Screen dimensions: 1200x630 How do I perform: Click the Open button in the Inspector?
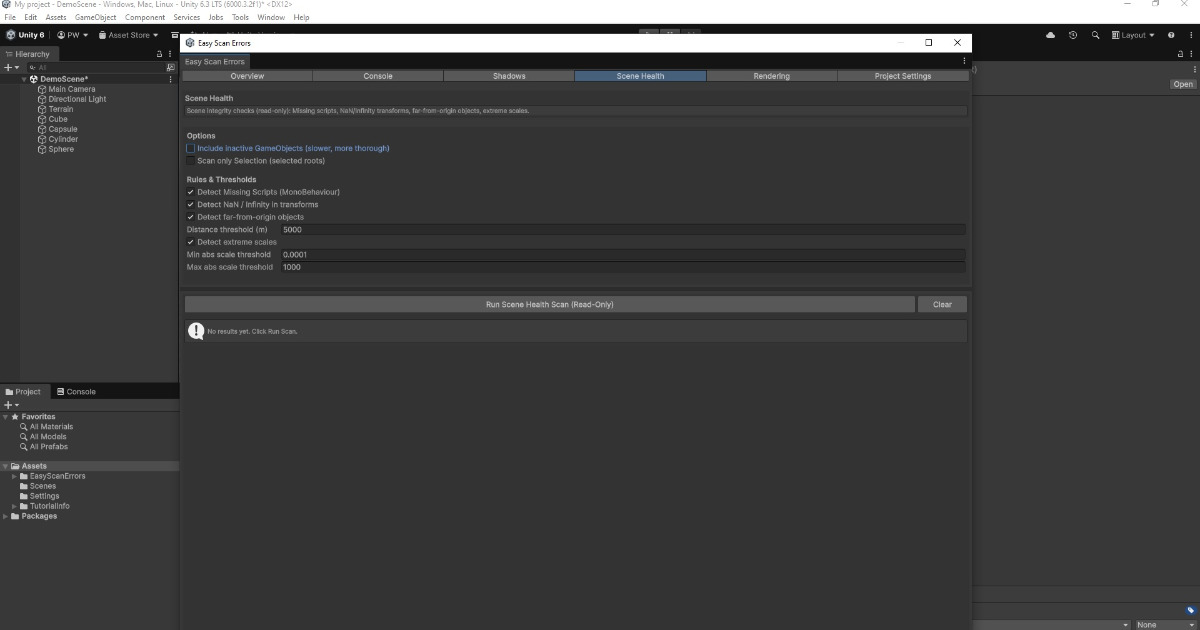[x=1183, y=84]
